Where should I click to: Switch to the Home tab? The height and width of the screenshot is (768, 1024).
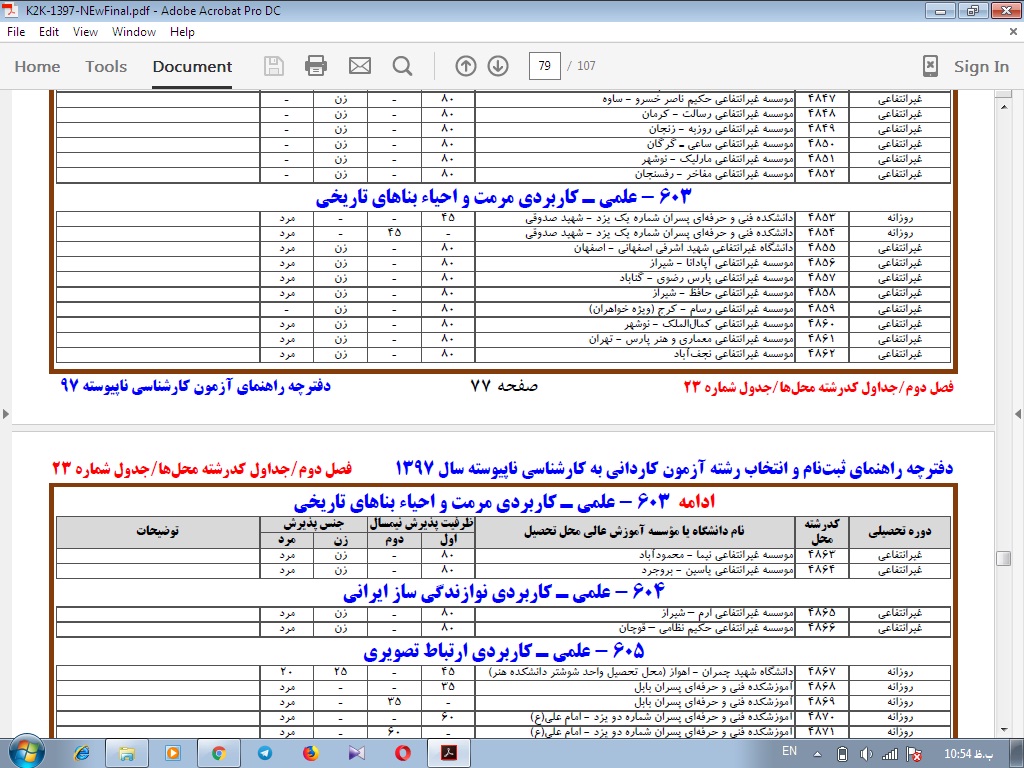click(x=37, y=67)
